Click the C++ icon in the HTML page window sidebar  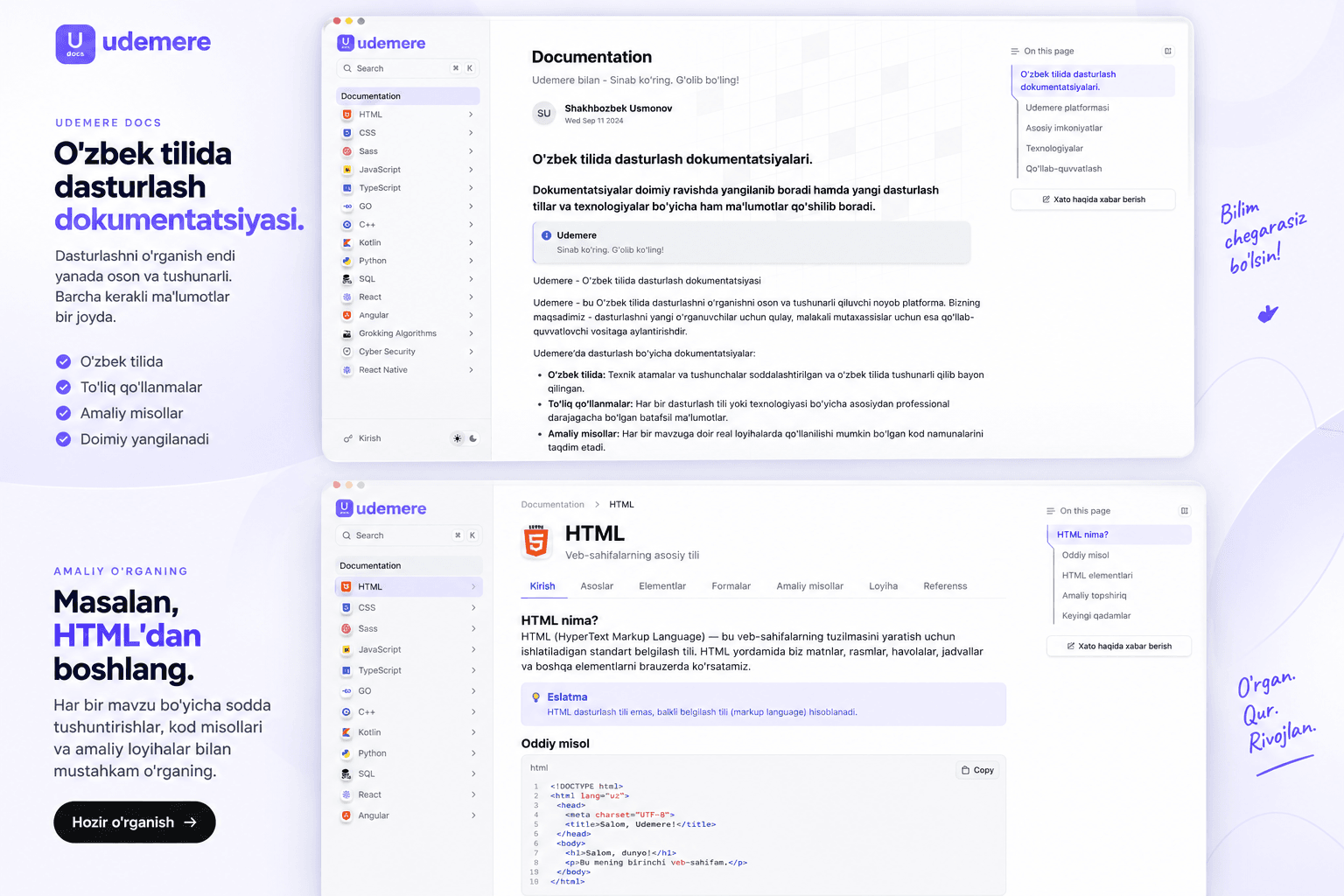346,712
